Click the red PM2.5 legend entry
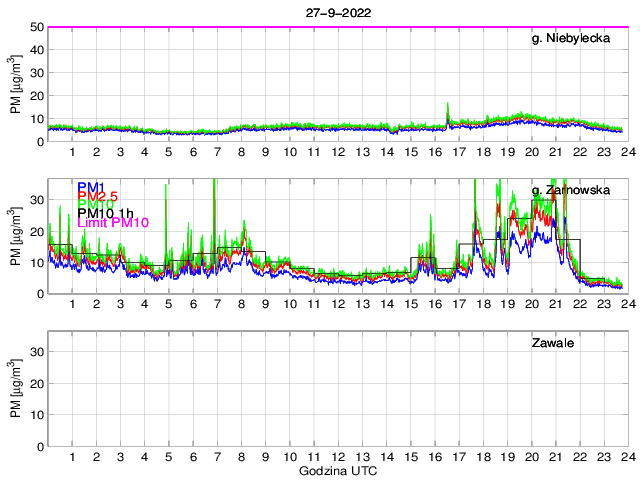 pyautogui.click(x=97, y=198)
